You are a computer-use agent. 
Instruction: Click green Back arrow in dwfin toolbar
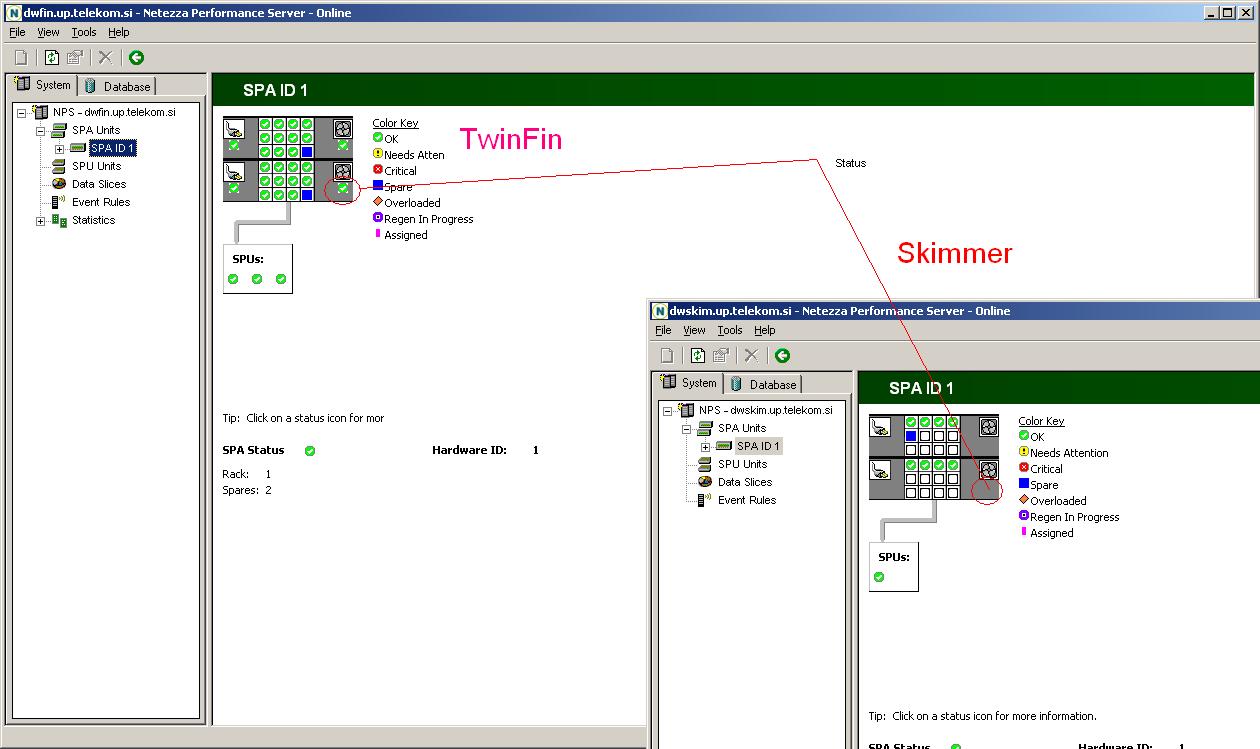(x=136, y=58)
